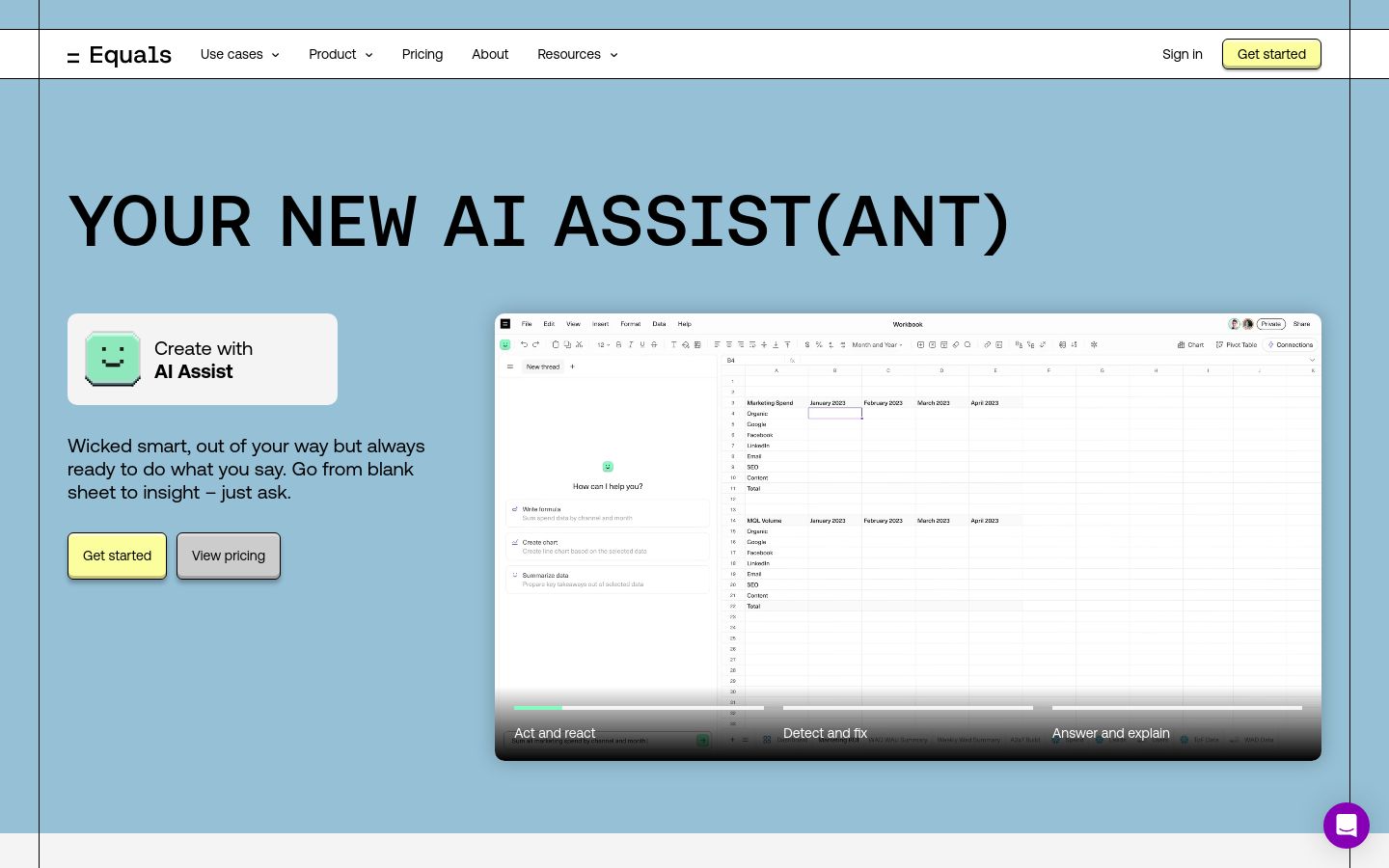
Task: Click the Act and react progress bar
Action: (639, 708)
